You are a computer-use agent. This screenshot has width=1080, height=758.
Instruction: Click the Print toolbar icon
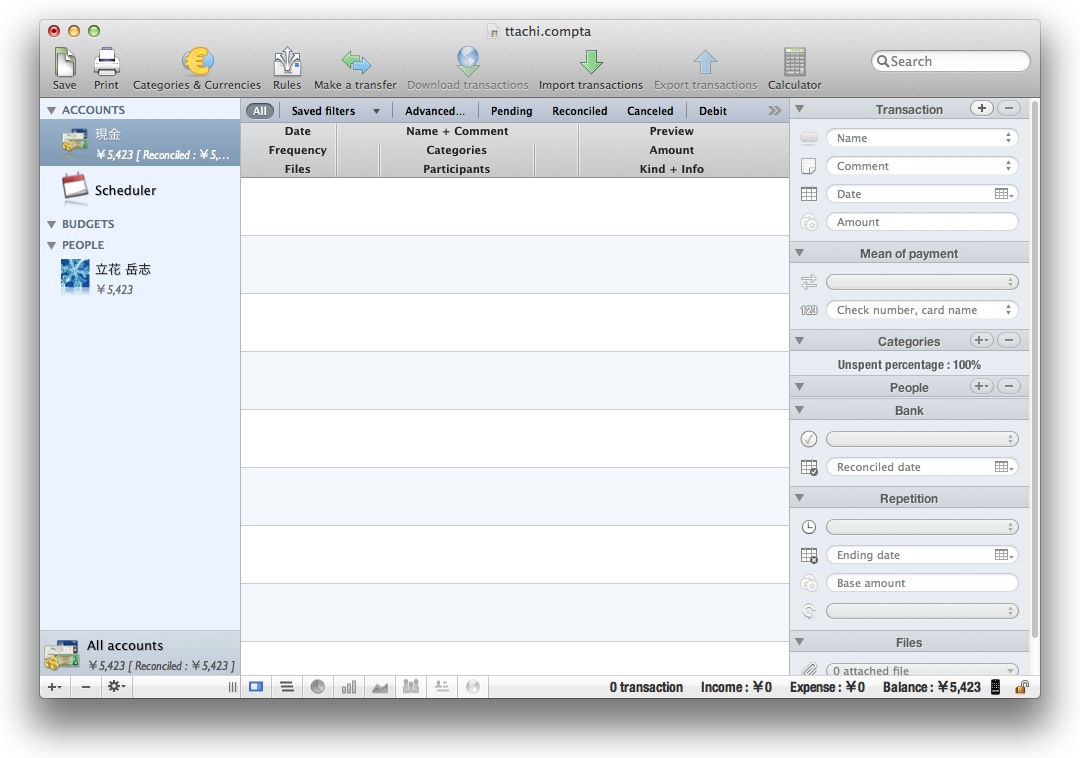pyautogui.click(x=106, y=63)
